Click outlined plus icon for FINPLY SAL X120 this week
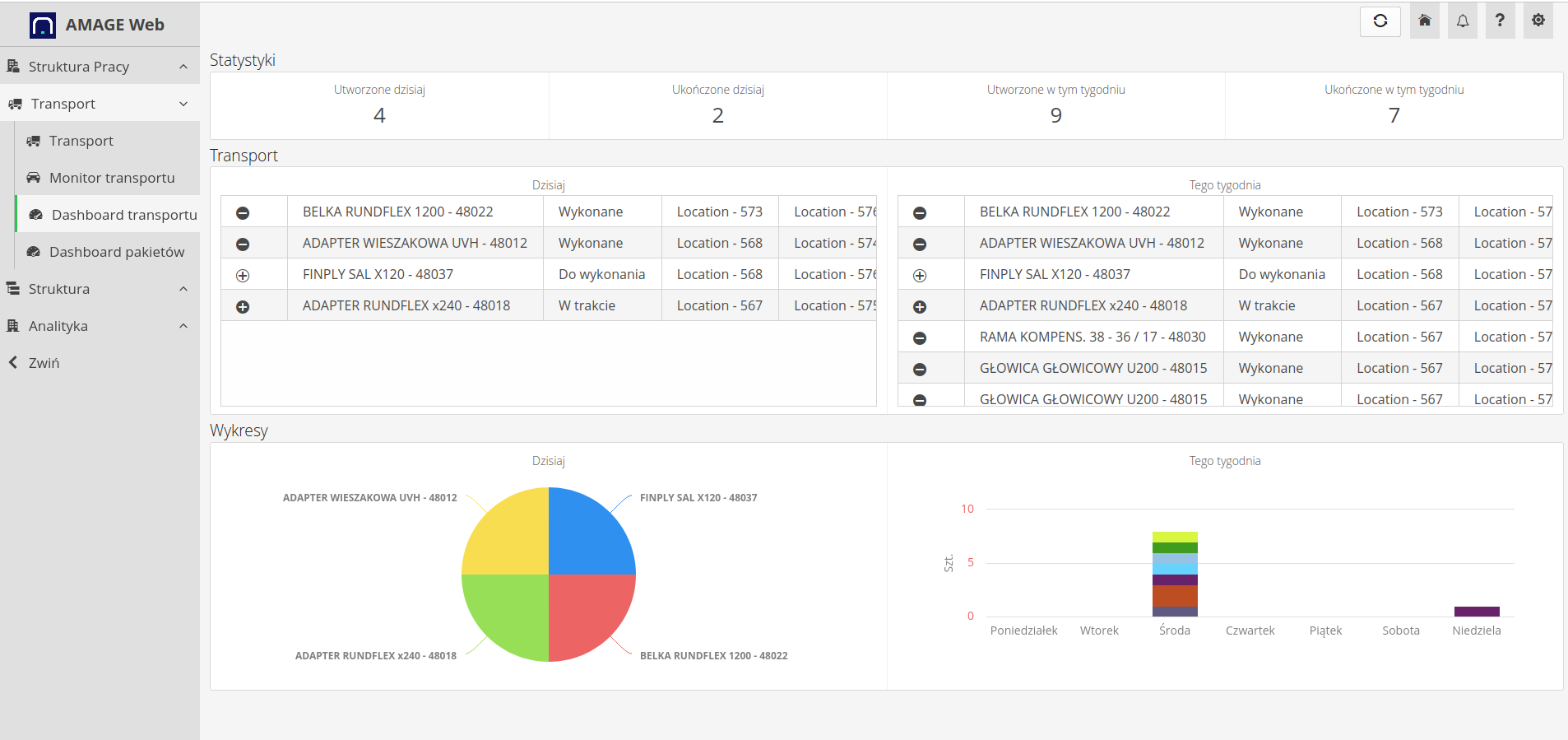This screenshot has width=1568, height=740. coord(920,276)
